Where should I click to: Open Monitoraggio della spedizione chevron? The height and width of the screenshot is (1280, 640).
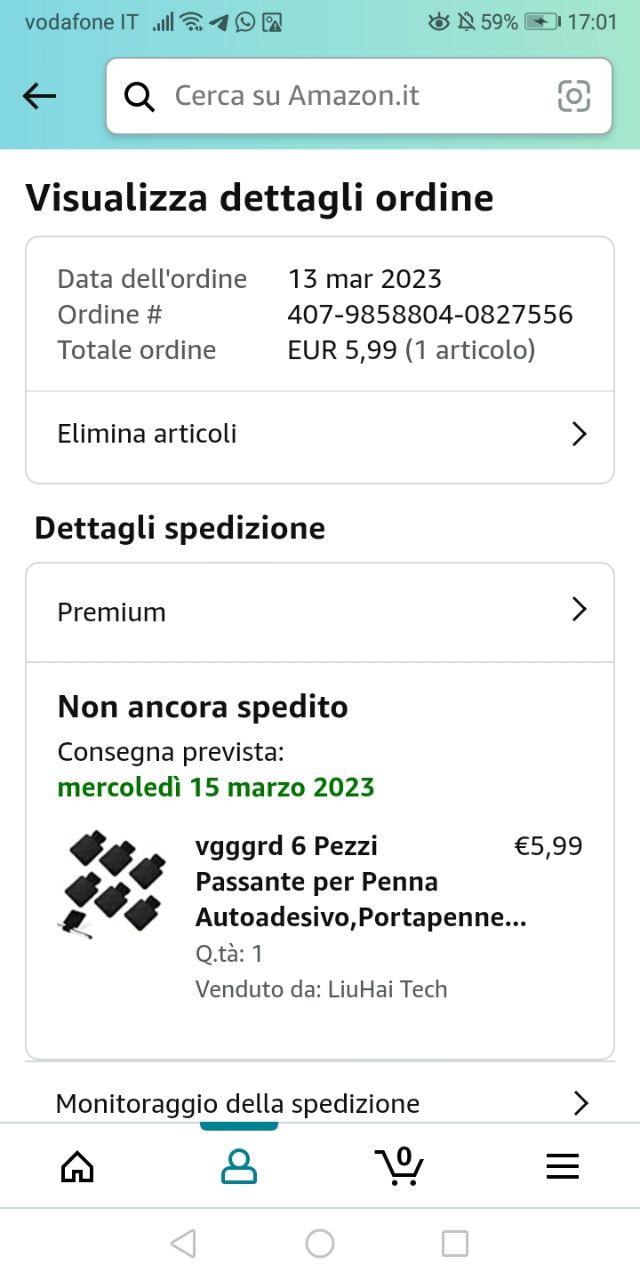click(580, 1103)
